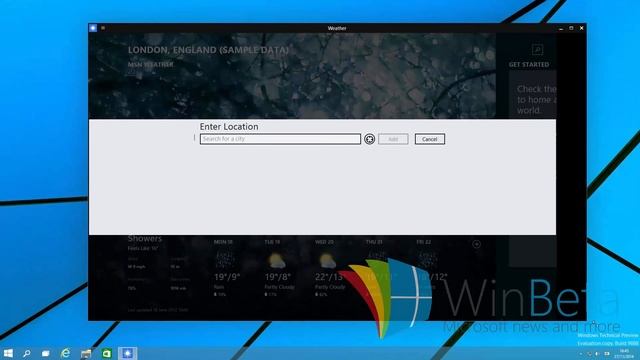This screenshot has height=360, width=640.
Task: Open Task View from the taskbar
Action: coord(46,353)
